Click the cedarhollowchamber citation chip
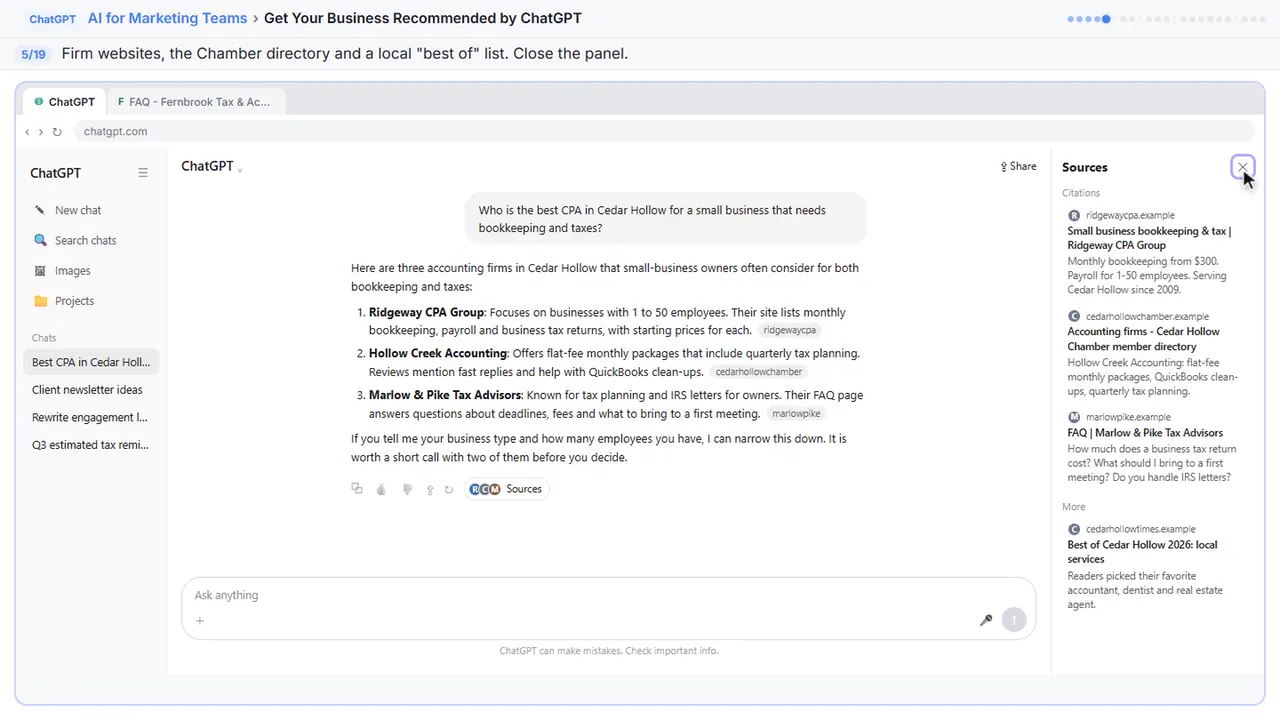 point(758,372)
